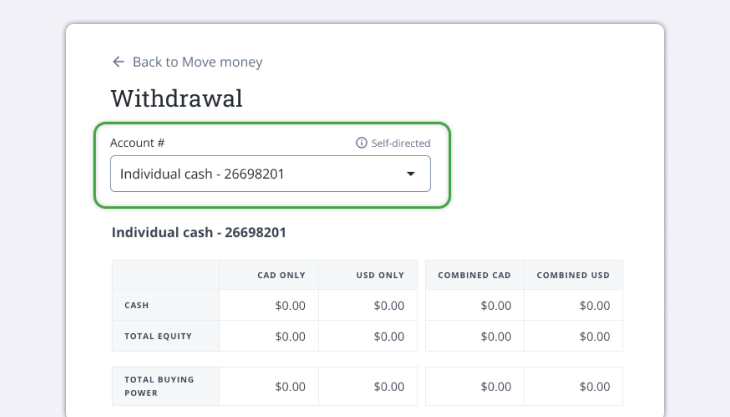730x417 pixels.
Task: Select the TOTAL EQUITY row label
Action: click(x=158, y=336)
